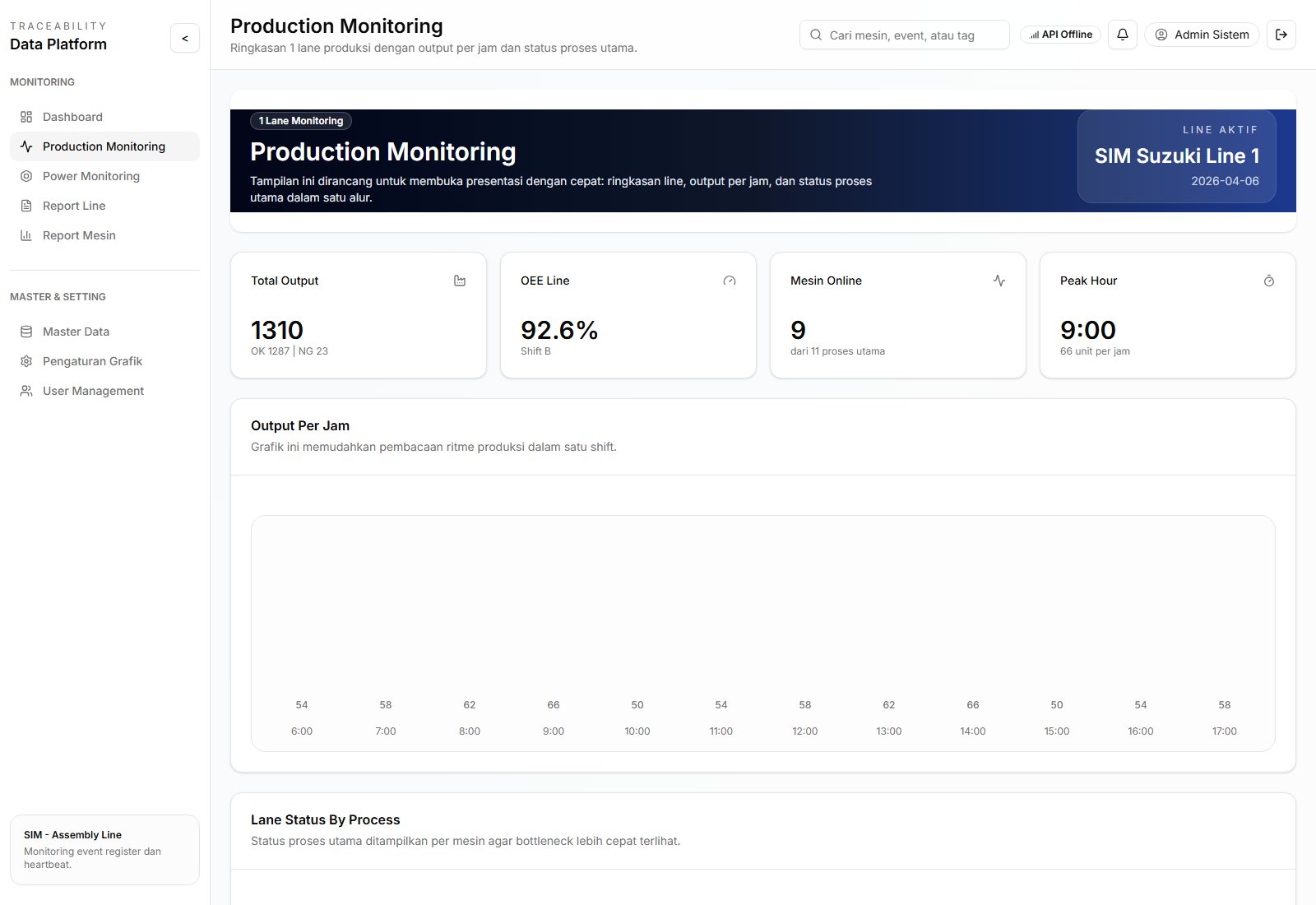Click the Mesin Online value 9
1316x905 pixels.
click(x=798, y=330)
